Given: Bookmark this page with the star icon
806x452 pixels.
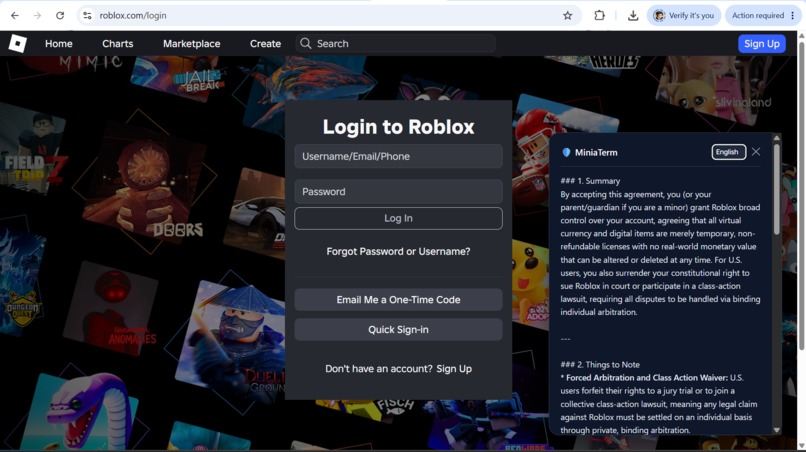Looking at the screenshot, I should pyautogui.click(x=567, y=15).
